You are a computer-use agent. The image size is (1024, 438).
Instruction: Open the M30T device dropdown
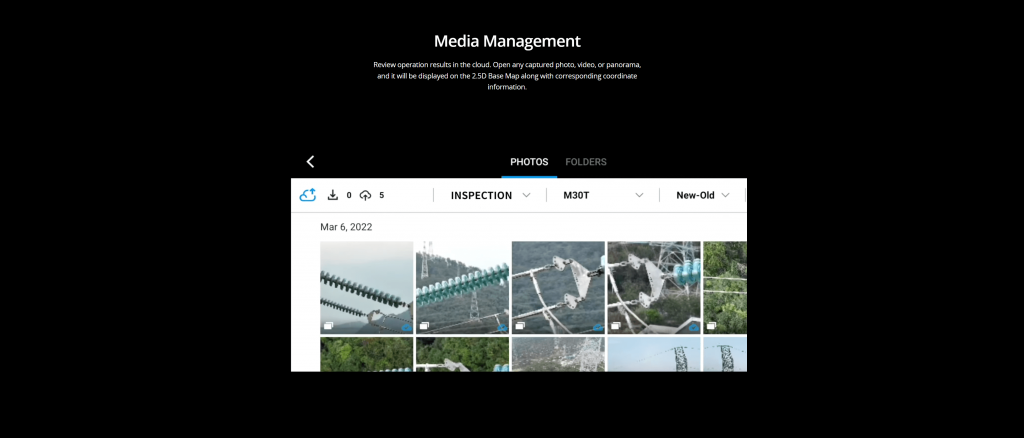click(603, 195)
